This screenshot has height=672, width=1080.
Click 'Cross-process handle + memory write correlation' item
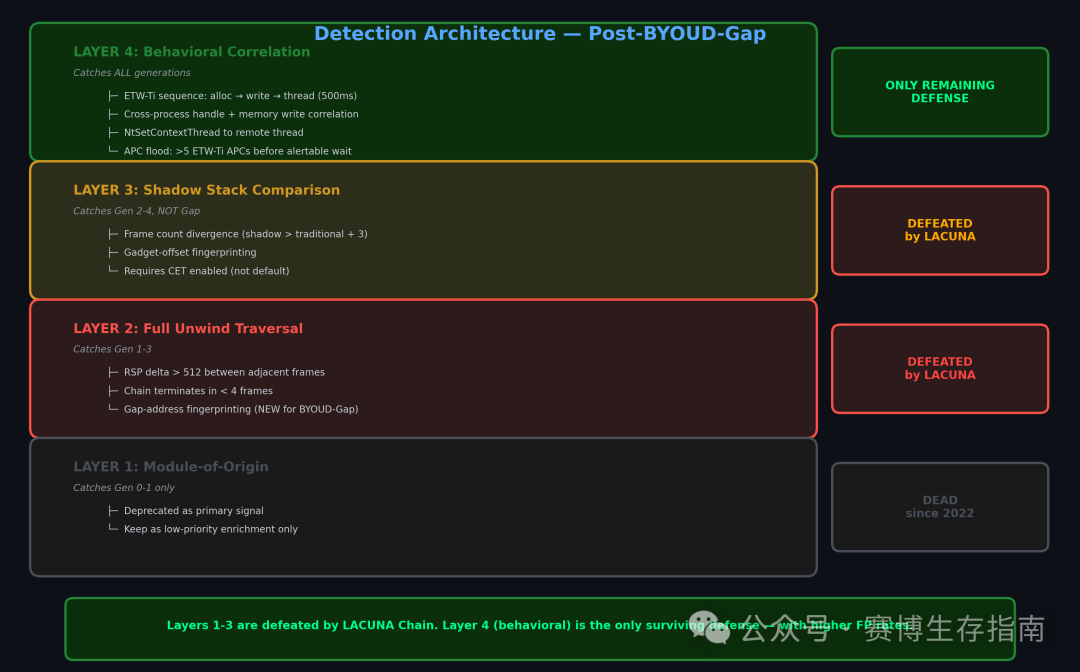click(x=241, y=114)
